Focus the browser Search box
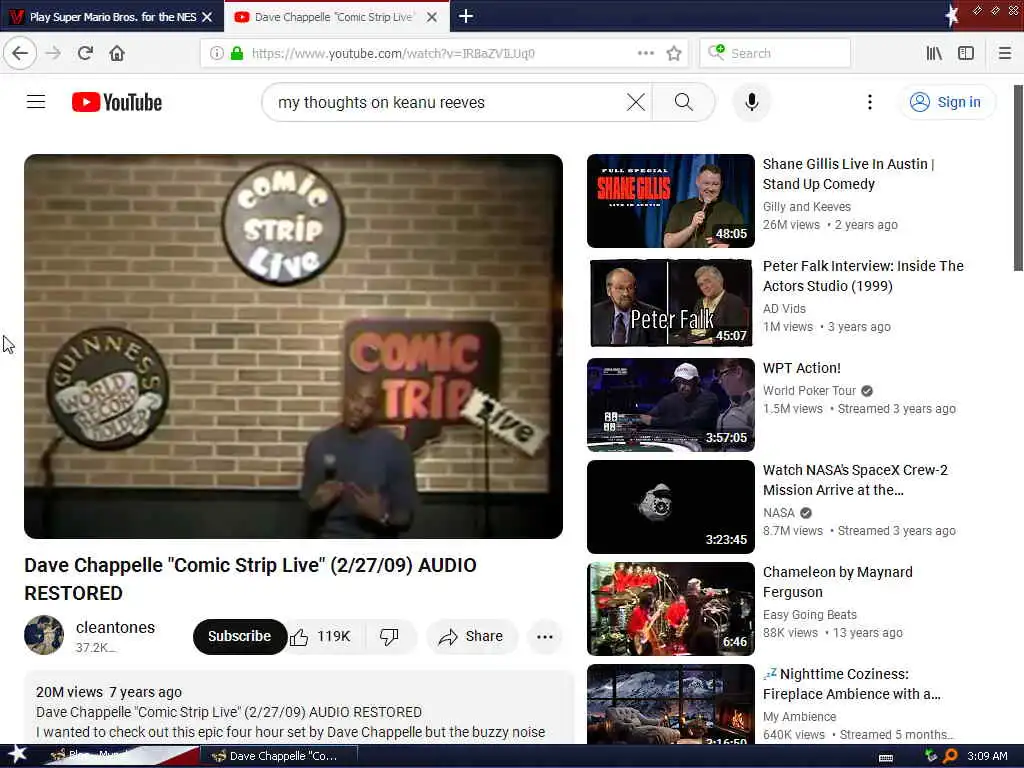The width and height of the screenshot is (1024, 768). point(775,54)
